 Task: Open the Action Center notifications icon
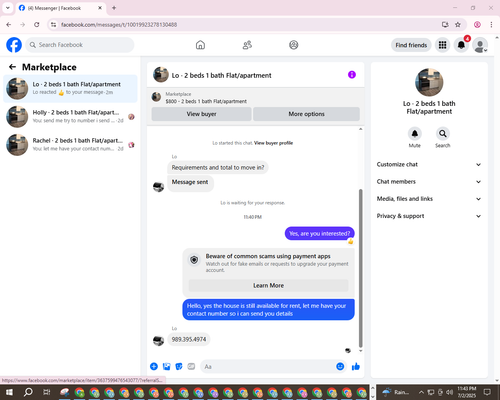(487, 392)
